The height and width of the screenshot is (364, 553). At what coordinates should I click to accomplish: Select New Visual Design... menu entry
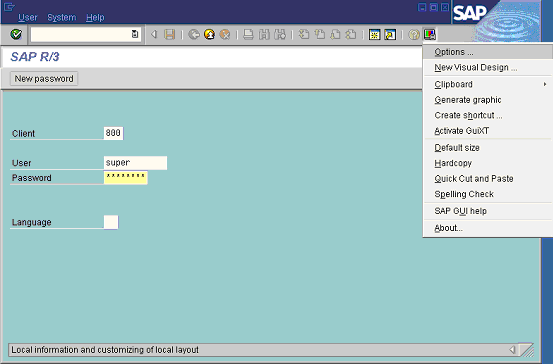[487, 67]
